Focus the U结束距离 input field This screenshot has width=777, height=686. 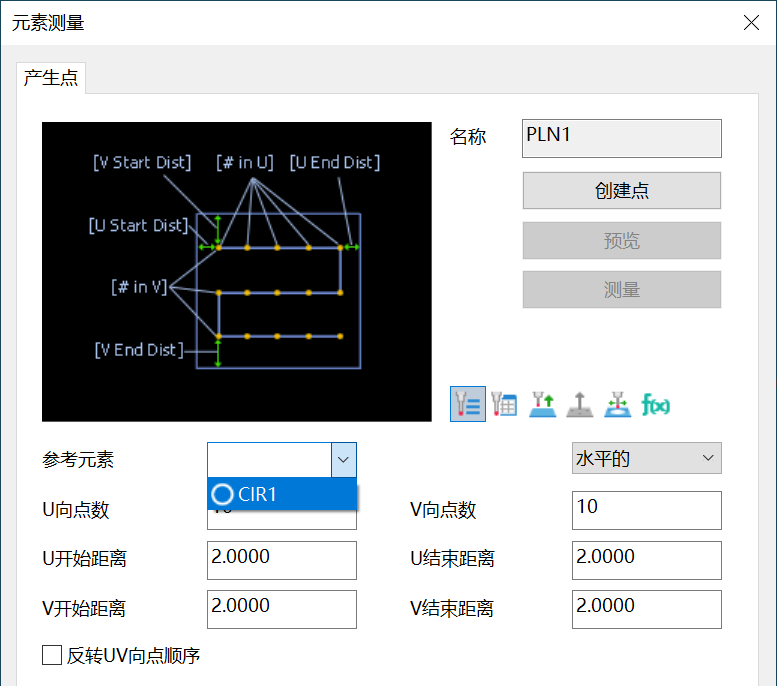(x=646, y=560)
